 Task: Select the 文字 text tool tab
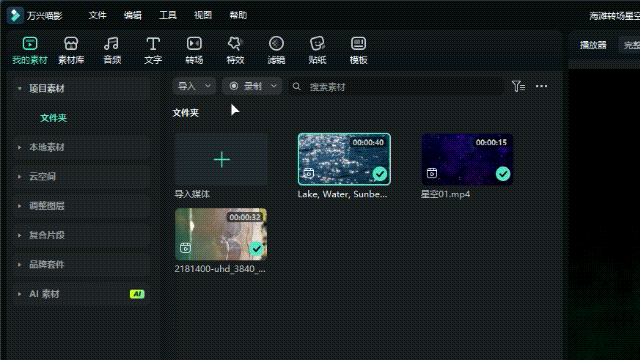point(153,50)
